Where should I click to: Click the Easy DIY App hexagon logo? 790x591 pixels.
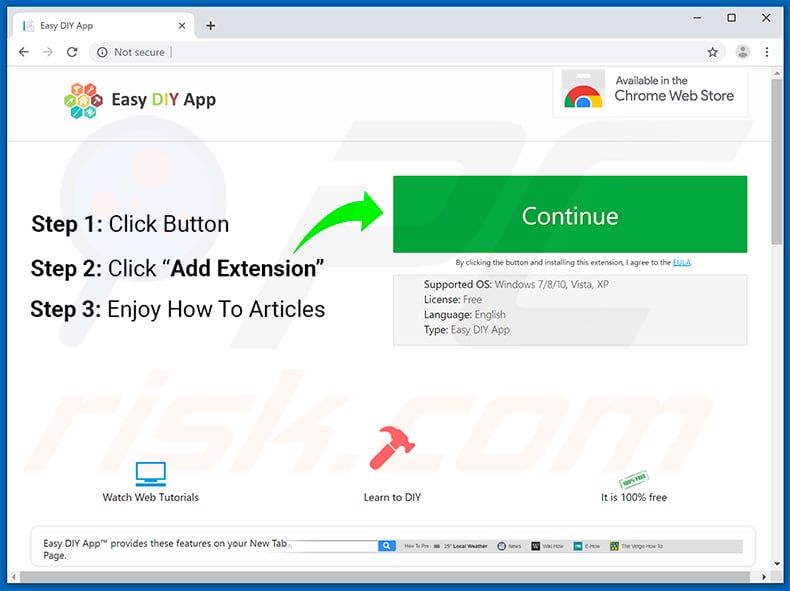tap(83, 100)
